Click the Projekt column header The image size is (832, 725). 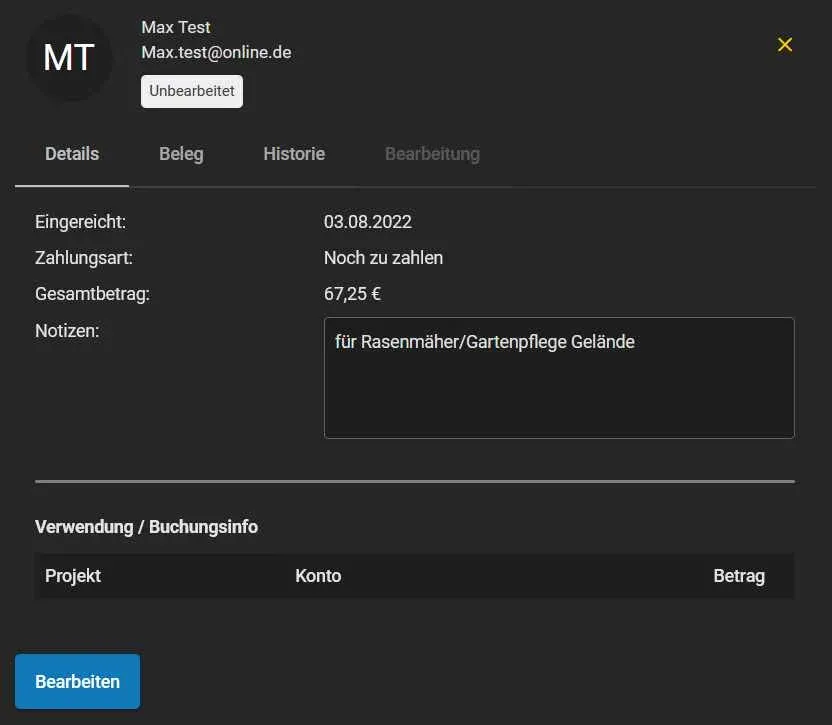(x=73, y=576)
